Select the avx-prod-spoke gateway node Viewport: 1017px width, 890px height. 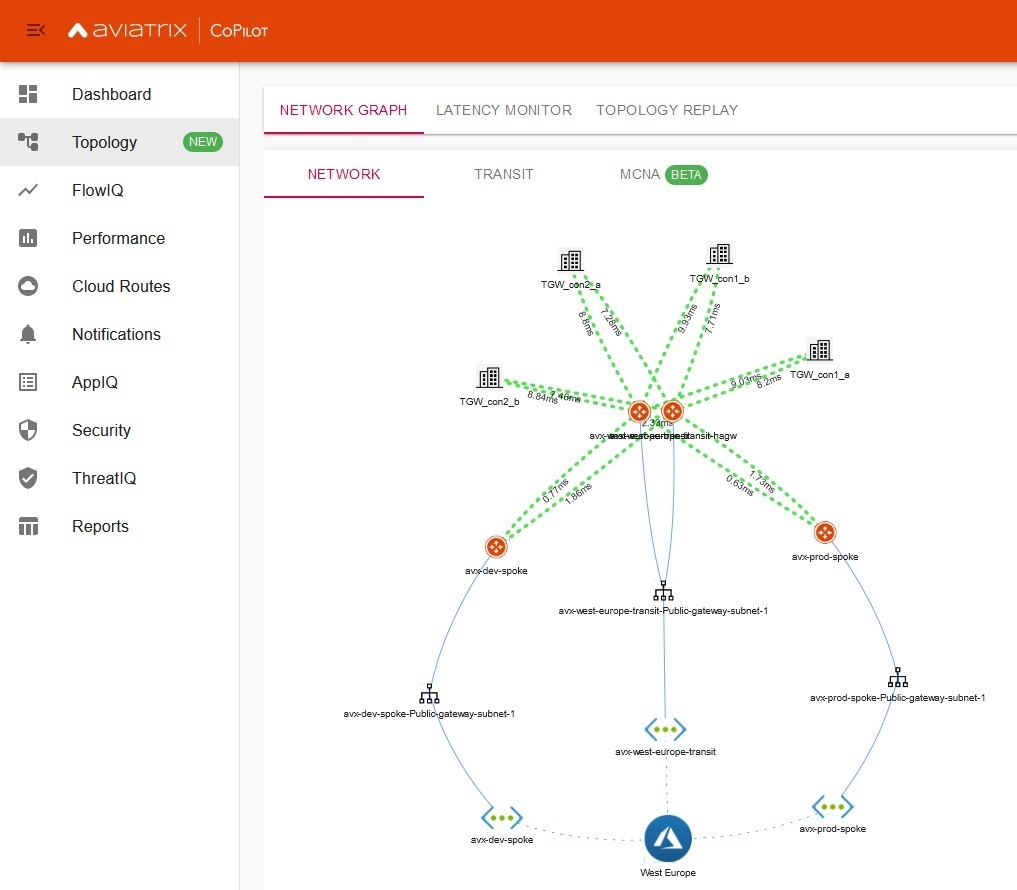(x=825, y=533)
